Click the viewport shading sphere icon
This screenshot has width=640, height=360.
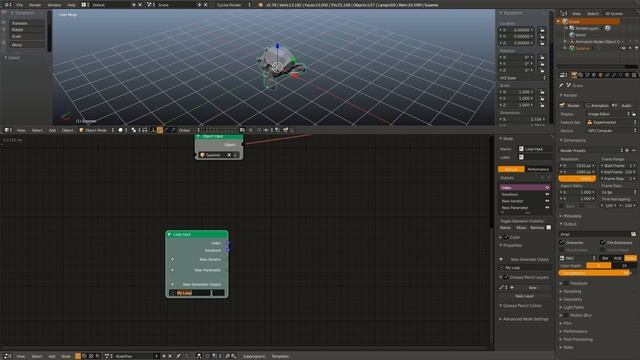[121, 130]
